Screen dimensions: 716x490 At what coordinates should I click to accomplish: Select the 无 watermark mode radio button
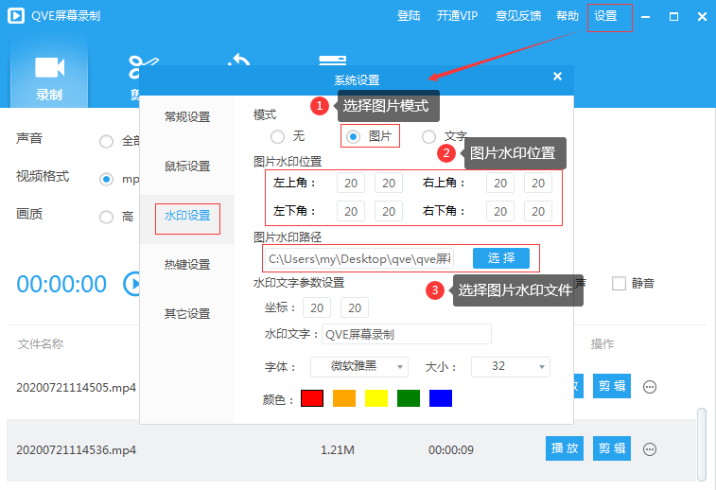pyautogui.click(x=277, y=136)
